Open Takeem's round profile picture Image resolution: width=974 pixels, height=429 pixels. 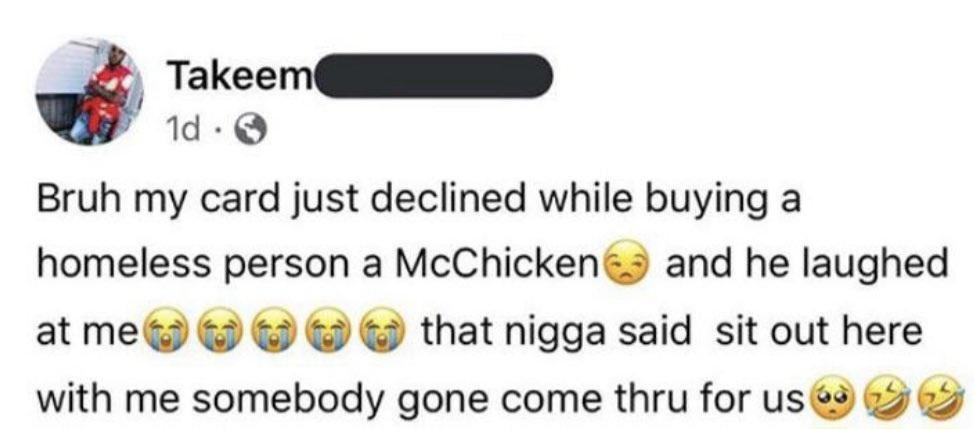pos(89,93)
